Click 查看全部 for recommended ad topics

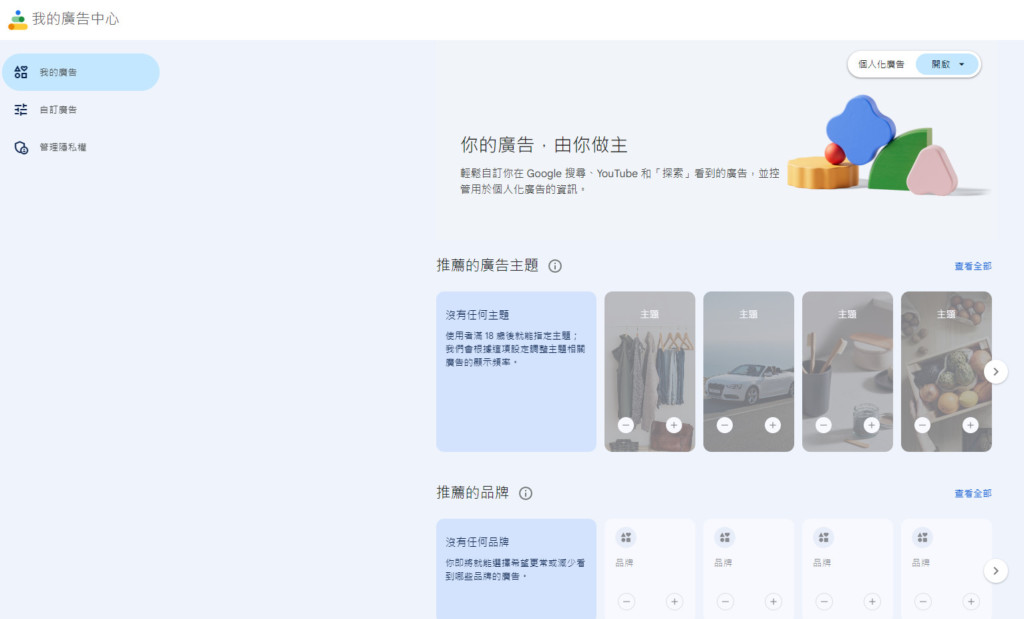(x=972, y=266)
